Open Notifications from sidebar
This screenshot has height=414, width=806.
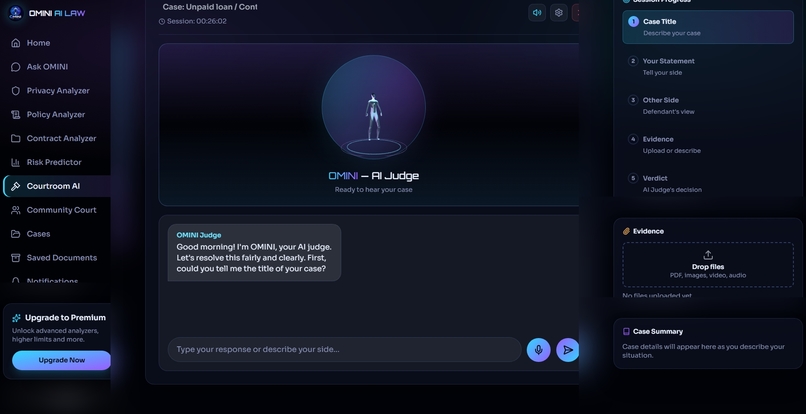[57, 280]
